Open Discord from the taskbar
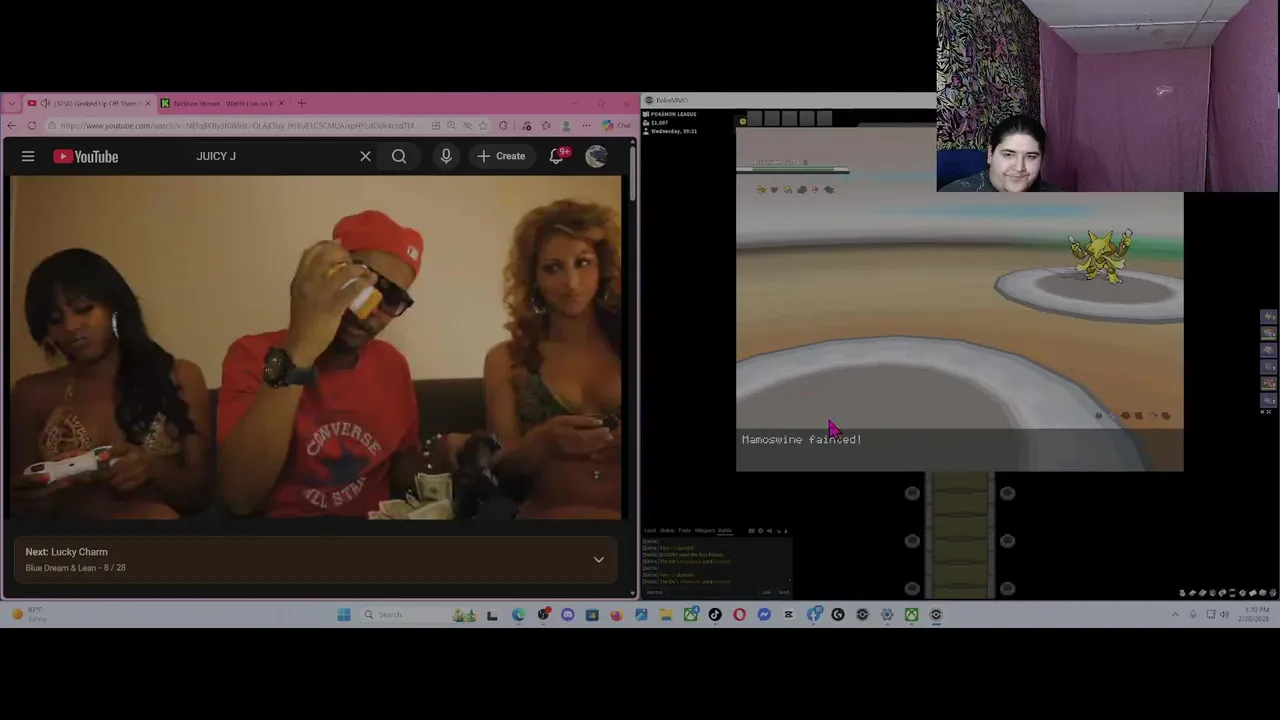The width and height of the screenshot is (1280, 720). (x=568, y=614)
